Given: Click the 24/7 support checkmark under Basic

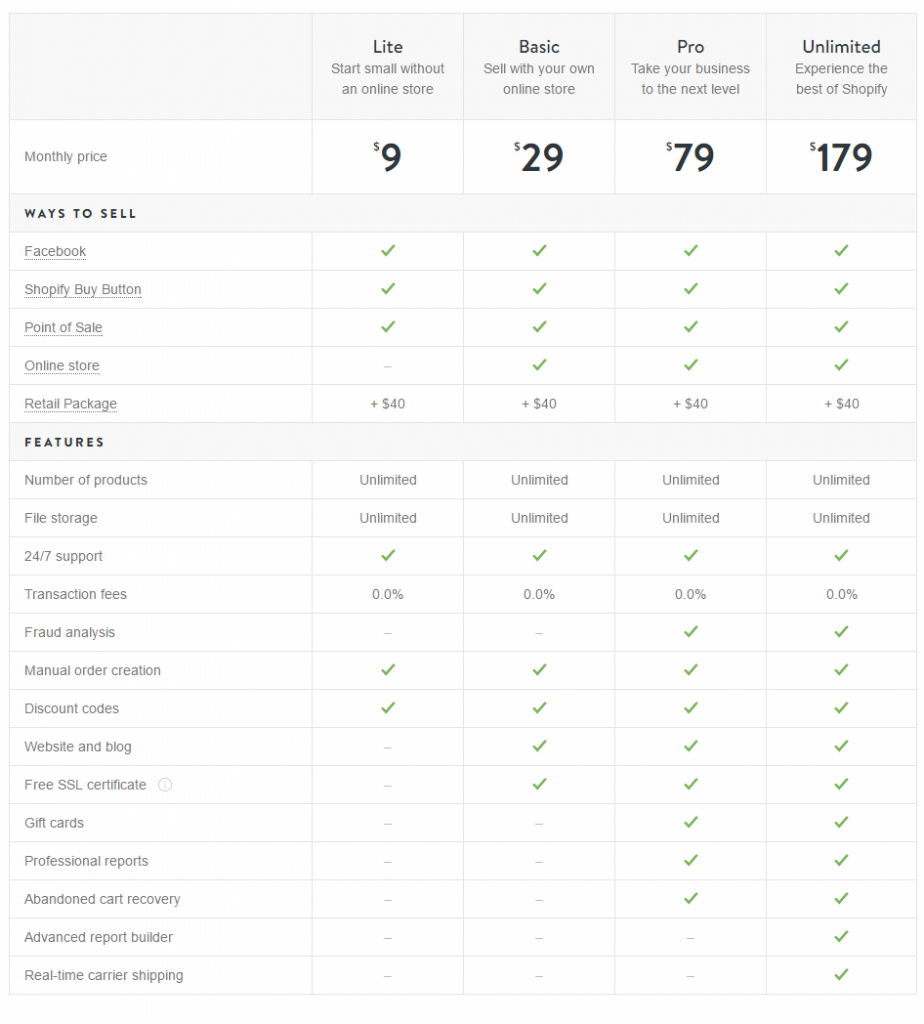Looking at the screenshot, I should [x=539, y=556].
